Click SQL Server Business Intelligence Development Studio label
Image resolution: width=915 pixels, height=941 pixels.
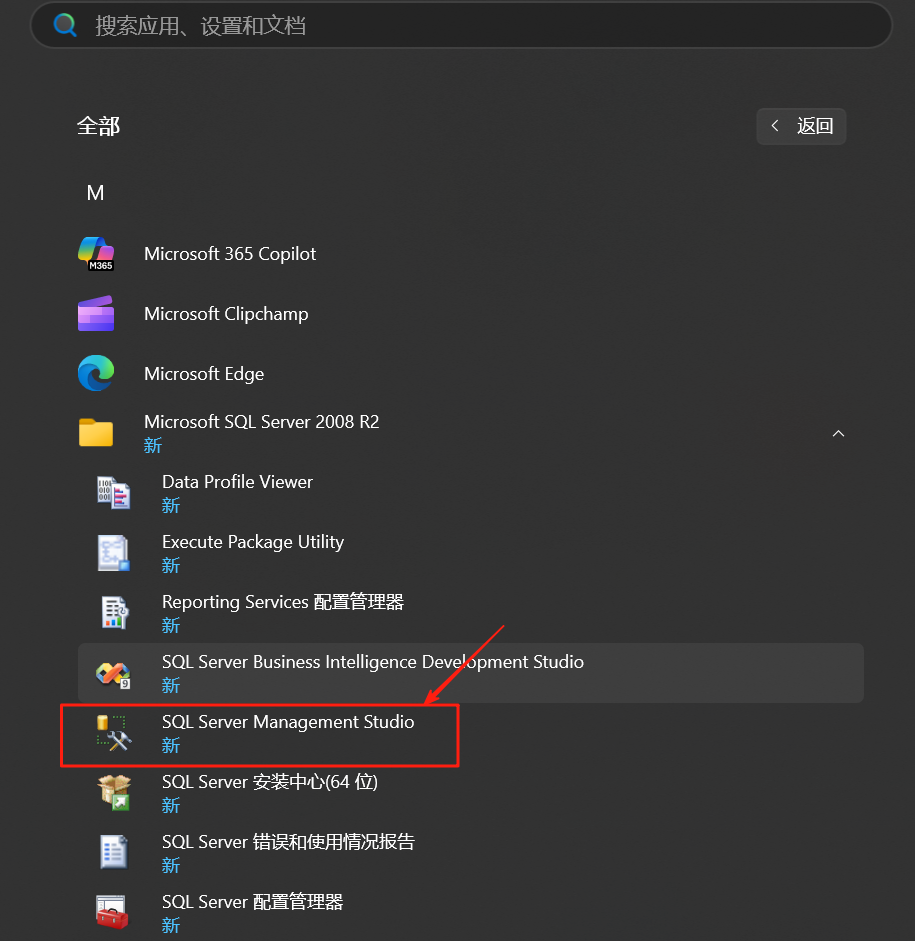click(373, 662)
